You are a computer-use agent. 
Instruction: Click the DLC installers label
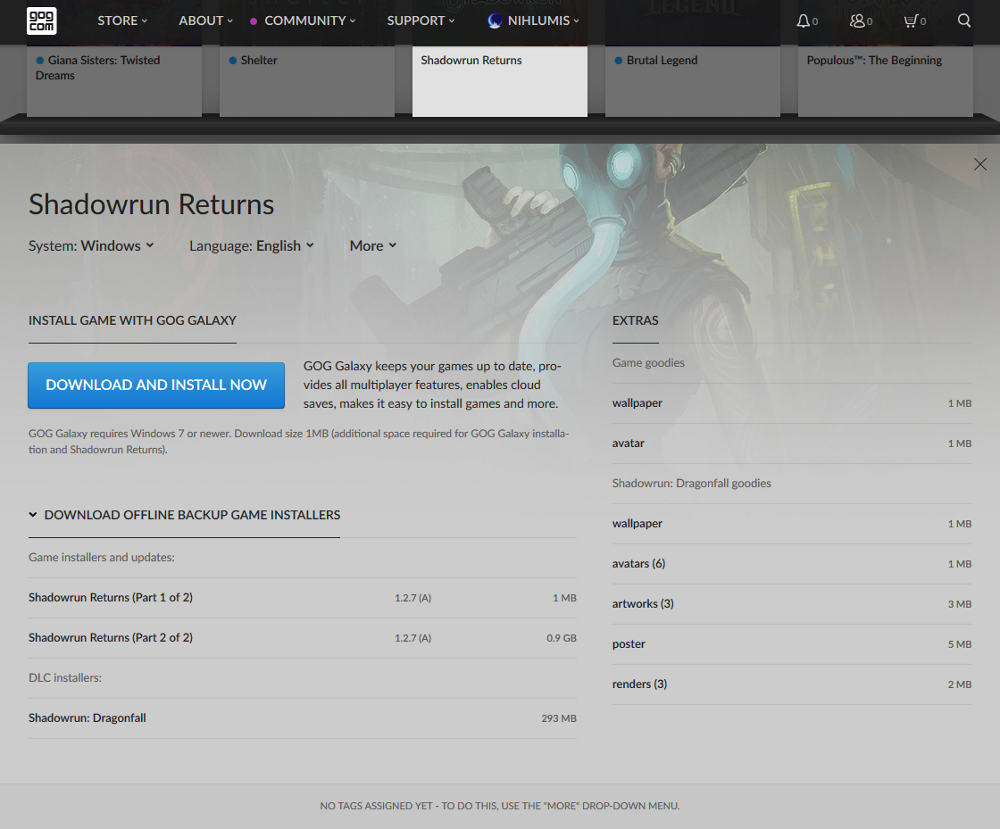click(65, 678)
